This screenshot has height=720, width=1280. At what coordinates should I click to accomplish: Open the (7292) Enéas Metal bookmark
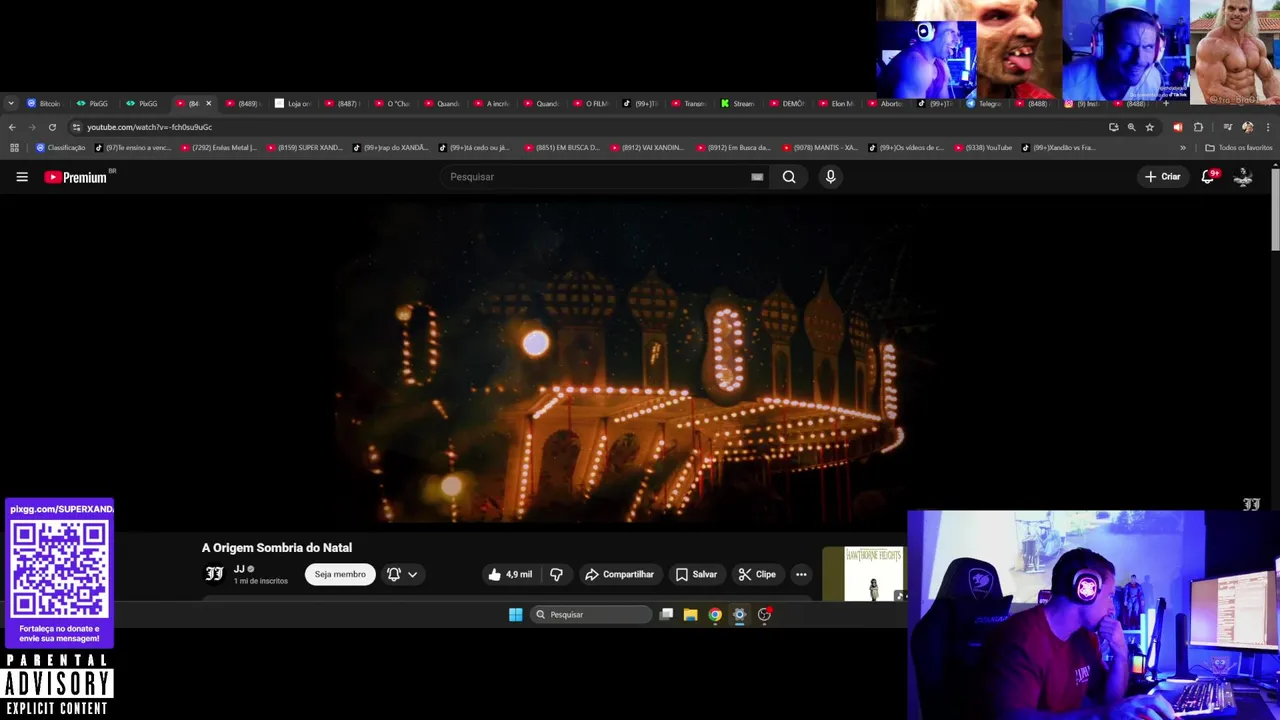(219, 148)
